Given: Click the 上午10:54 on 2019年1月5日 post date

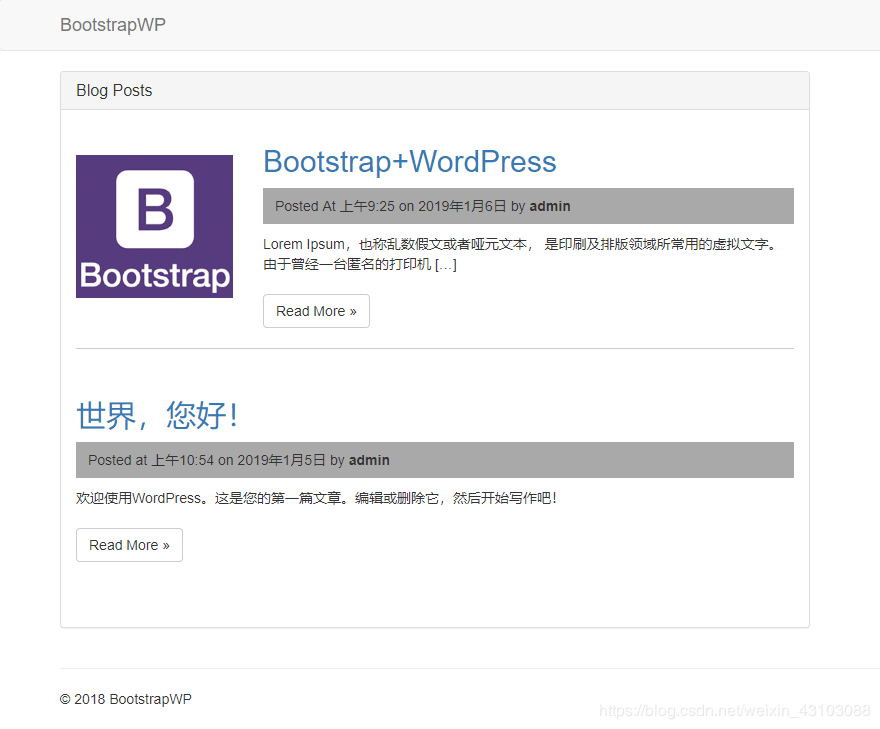Looking at the screenshot, I should click(239, 460).
